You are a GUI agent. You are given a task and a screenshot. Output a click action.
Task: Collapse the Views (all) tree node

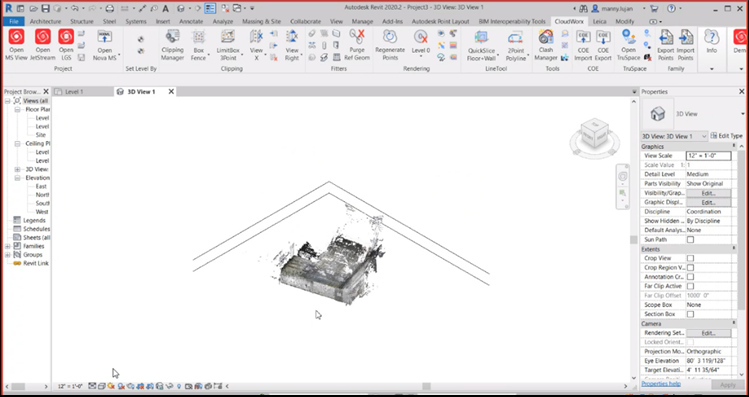point(8,101)
